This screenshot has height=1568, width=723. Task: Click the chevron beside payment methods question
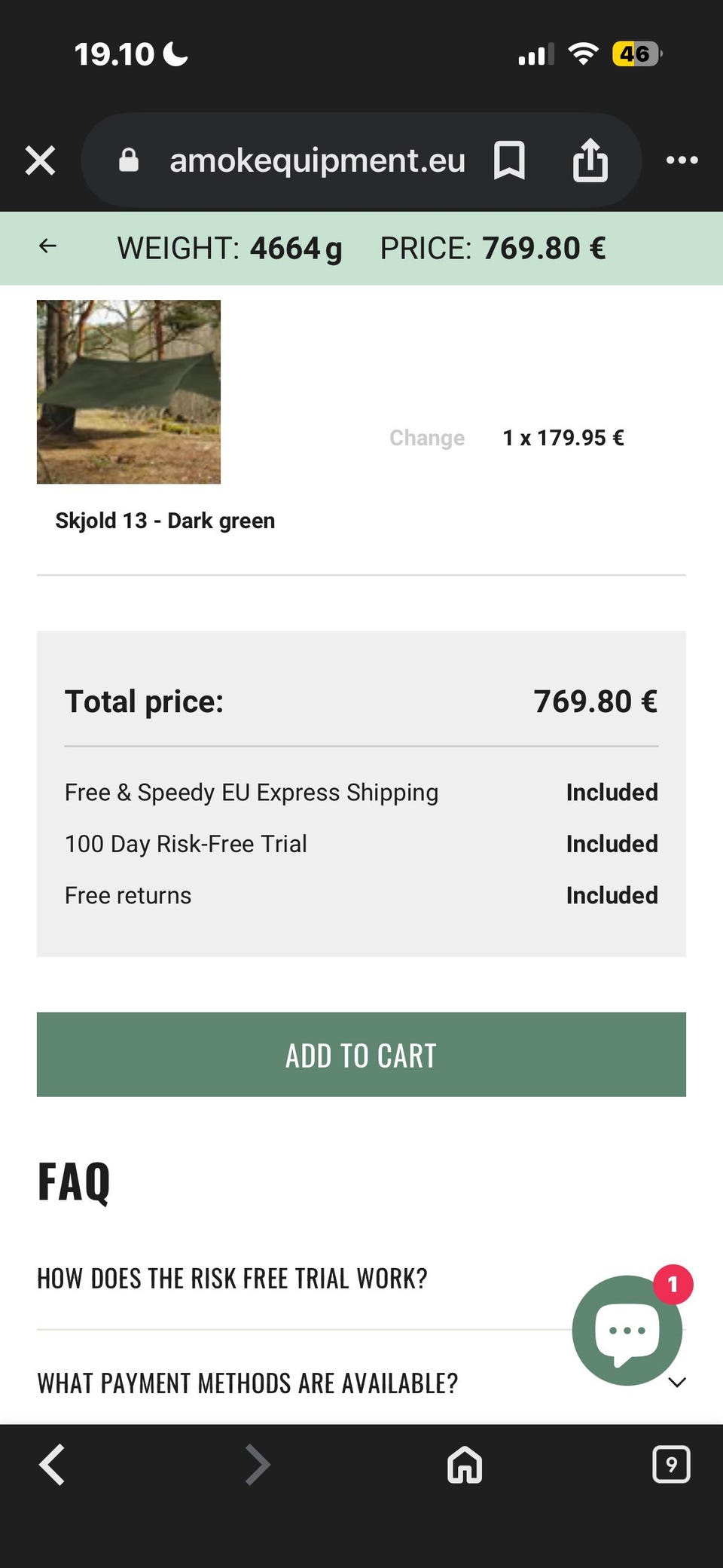(677, 1383)
